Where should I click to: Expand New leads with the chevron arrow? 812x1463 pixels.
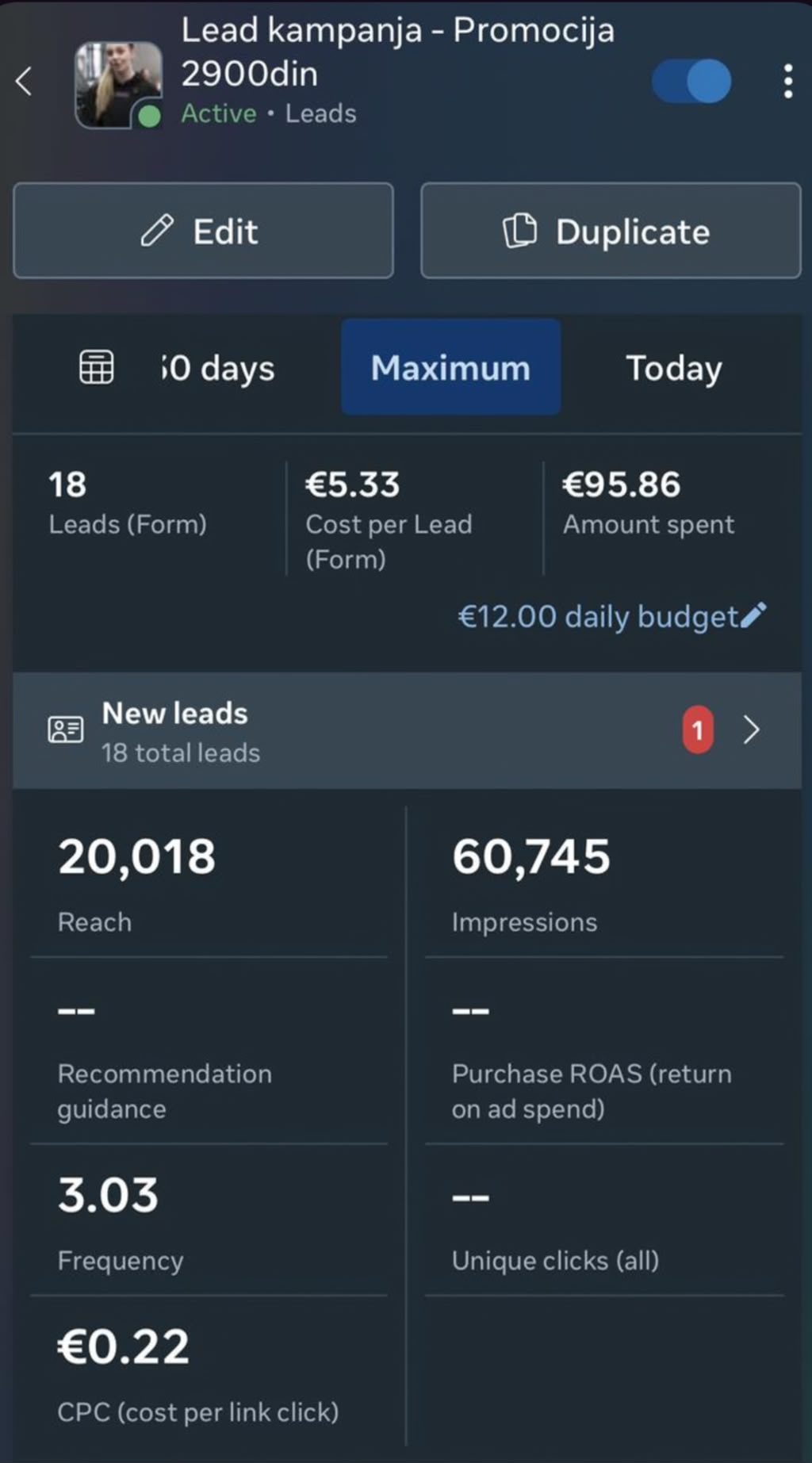pyautogui.click(x=752, y=730)
